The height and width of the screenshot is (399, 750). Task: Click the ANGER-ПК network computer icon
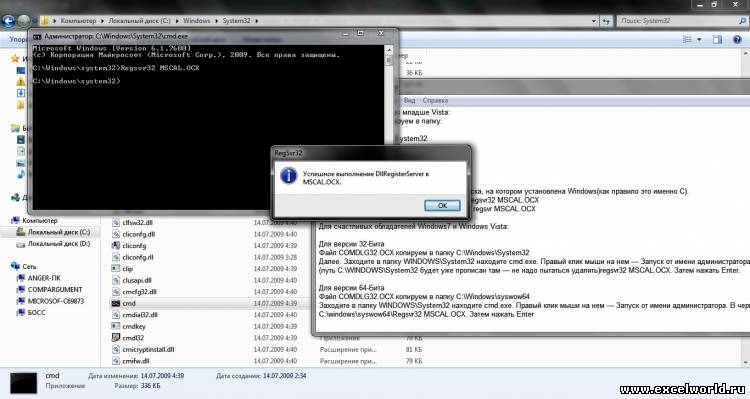[21, 278]
